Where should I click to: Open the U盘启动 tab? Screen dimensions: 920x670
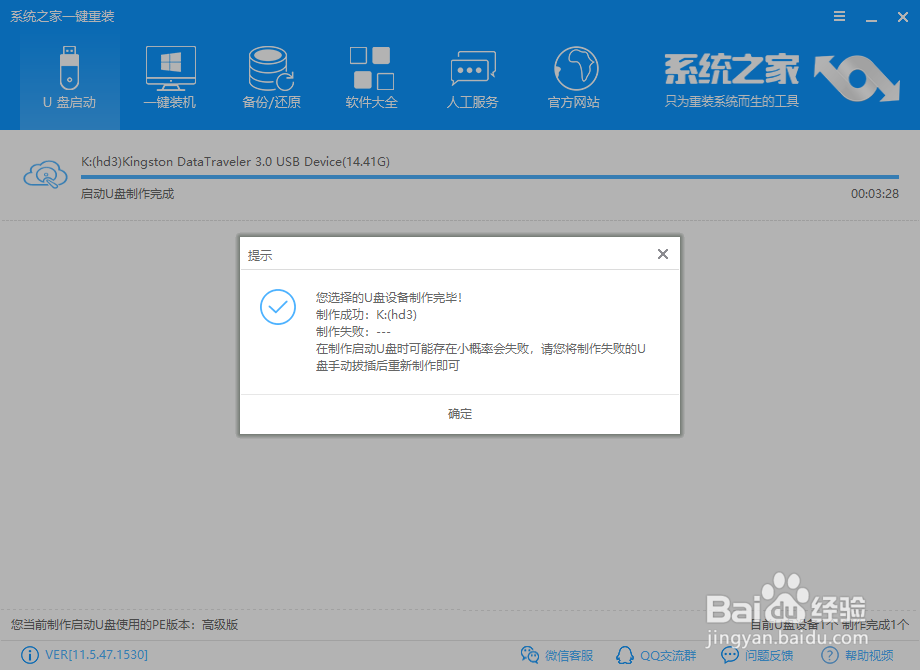point(69,78)
